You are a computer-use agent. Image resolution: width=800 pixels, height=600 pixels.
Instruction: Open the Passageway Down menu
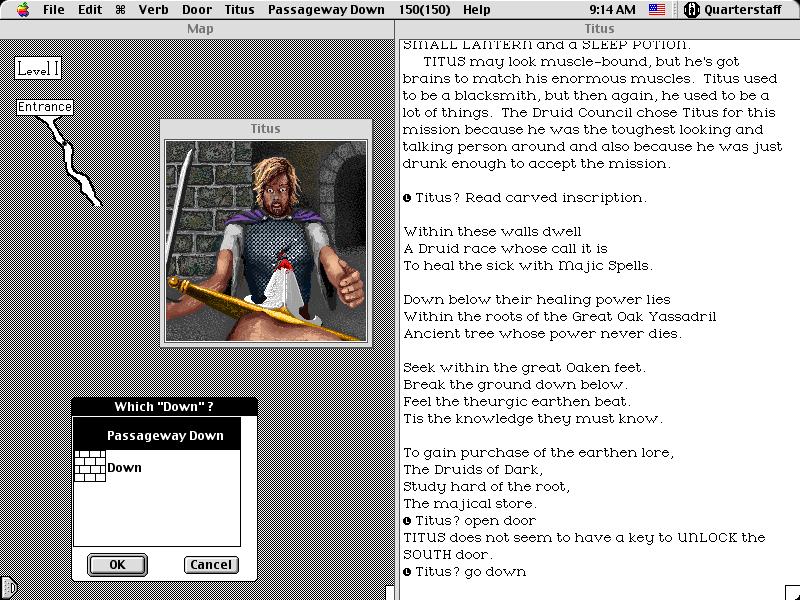[326, 9]
